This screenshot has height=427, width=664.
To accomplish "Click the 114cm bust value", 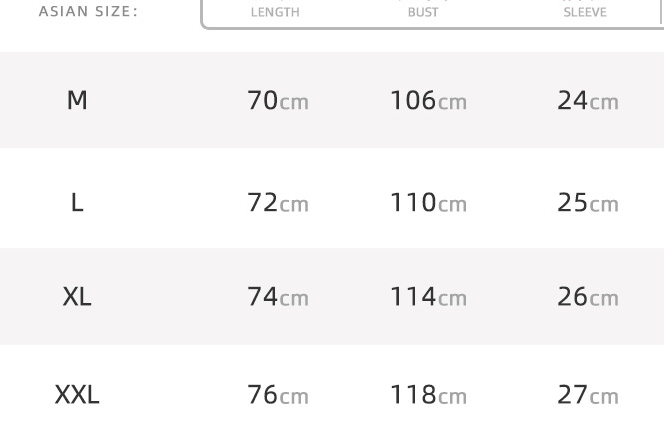I will point(428,296).
